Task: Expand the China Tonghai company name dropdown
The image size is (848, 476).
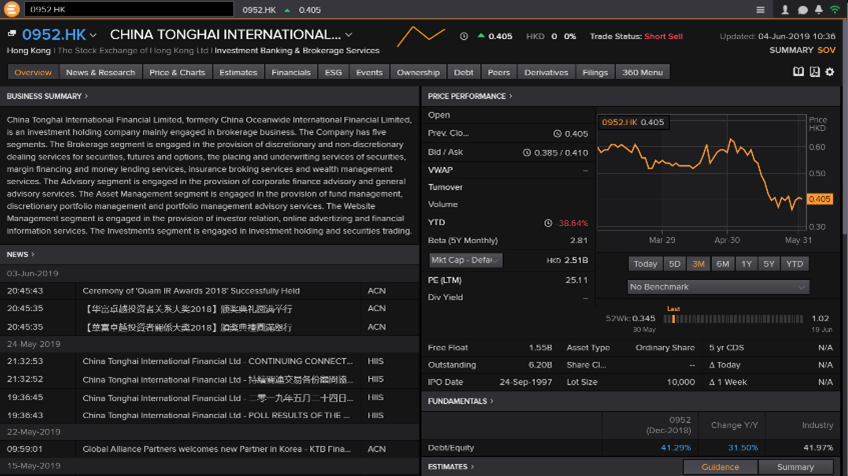Action: tap(349, 35)
